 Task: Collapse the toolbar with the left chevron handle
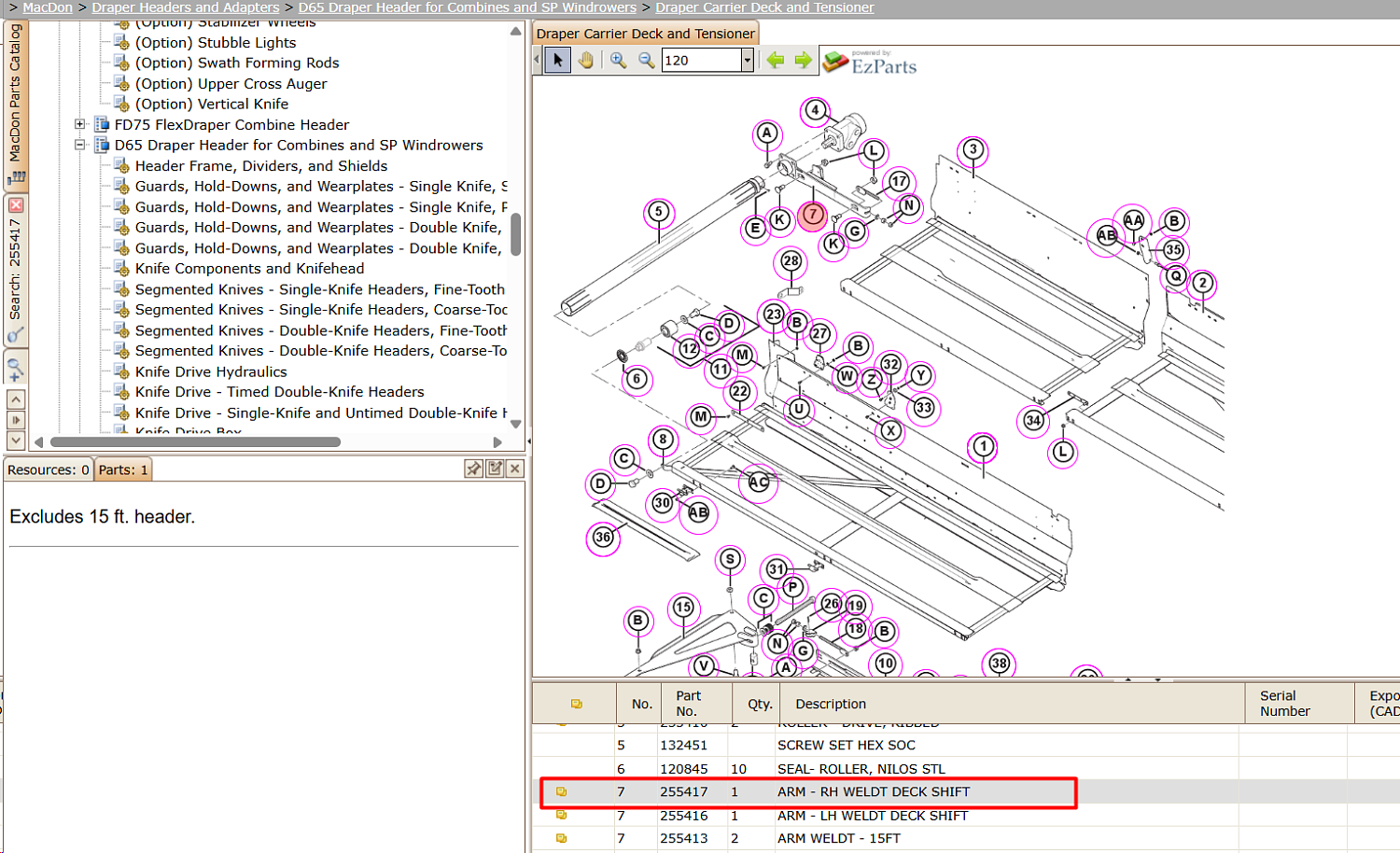tap(537, 61)
